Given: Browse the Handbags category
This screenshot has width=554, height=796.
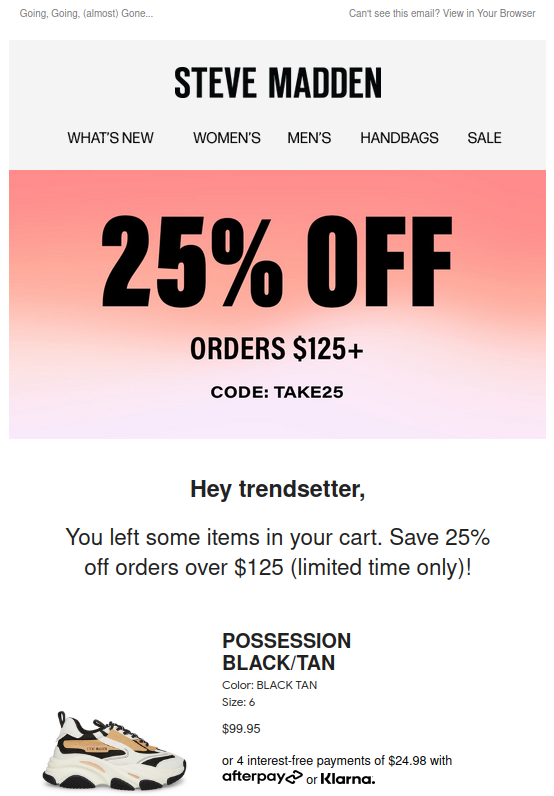Looking at the screenshot, I should pos(399,138).
